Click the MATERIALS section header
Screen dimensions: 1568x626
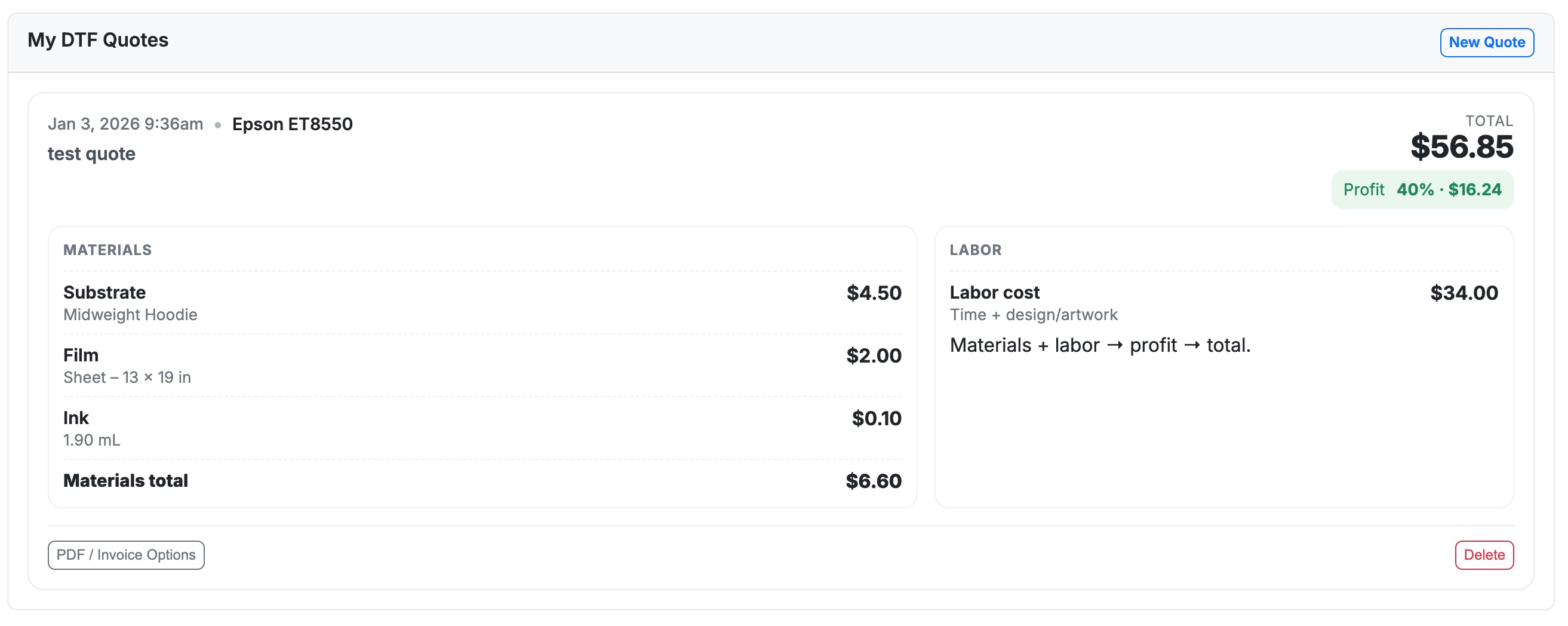coord(107,250)
